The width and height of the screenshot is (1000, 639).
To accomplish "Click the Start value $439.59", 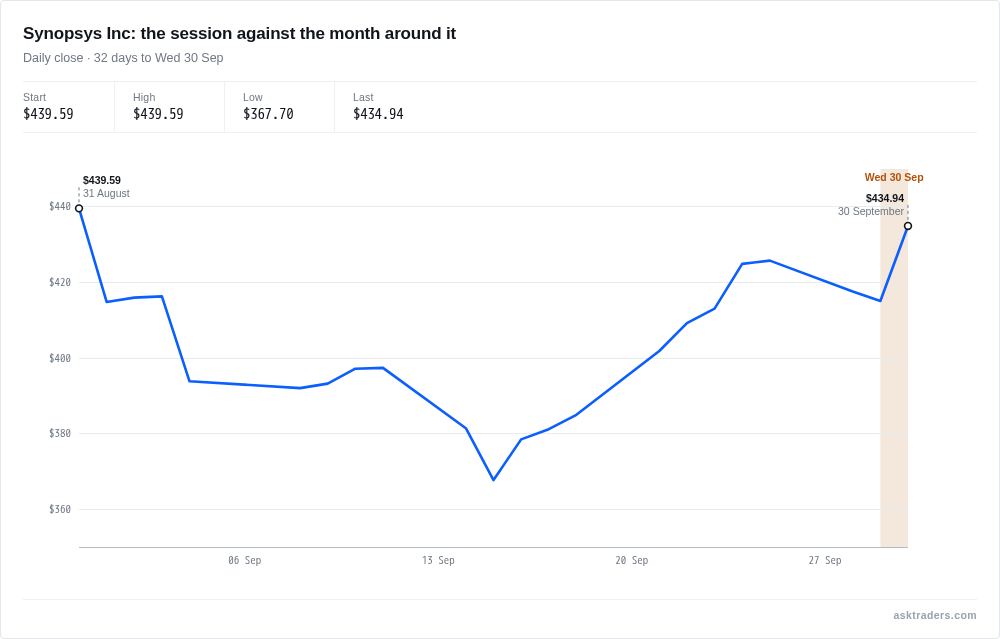I will [48, 114].
